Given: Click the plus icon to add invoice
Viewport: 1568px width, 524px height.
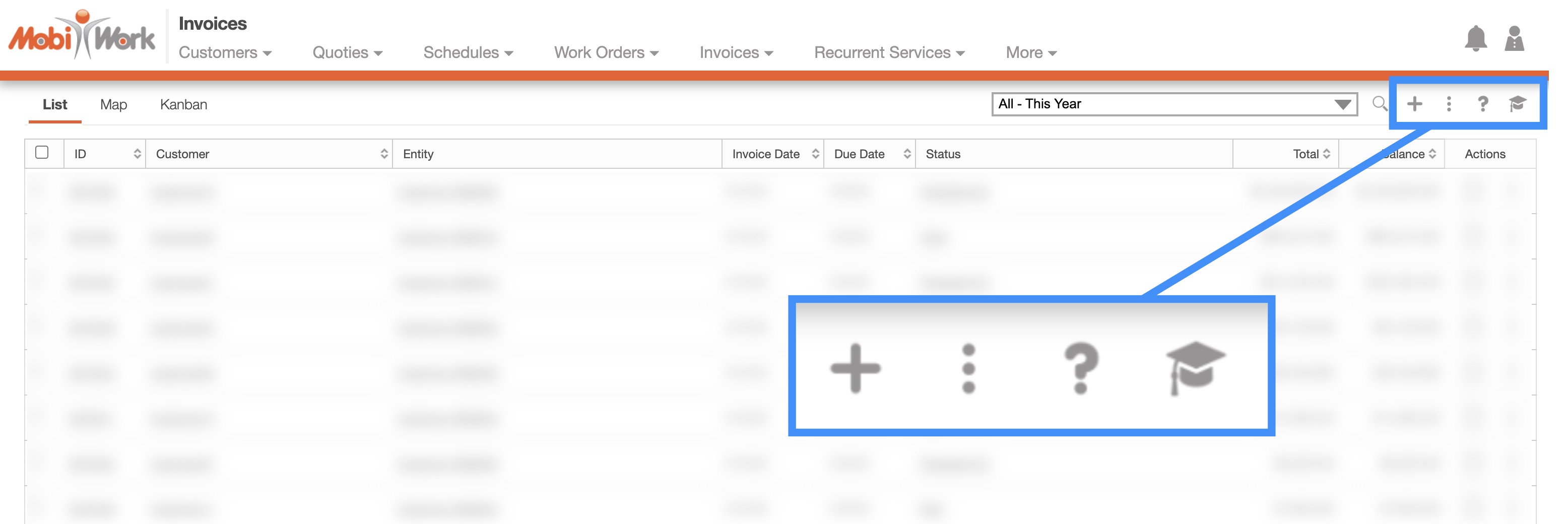Looking at the screenshot, I should tap(1414, 104).
